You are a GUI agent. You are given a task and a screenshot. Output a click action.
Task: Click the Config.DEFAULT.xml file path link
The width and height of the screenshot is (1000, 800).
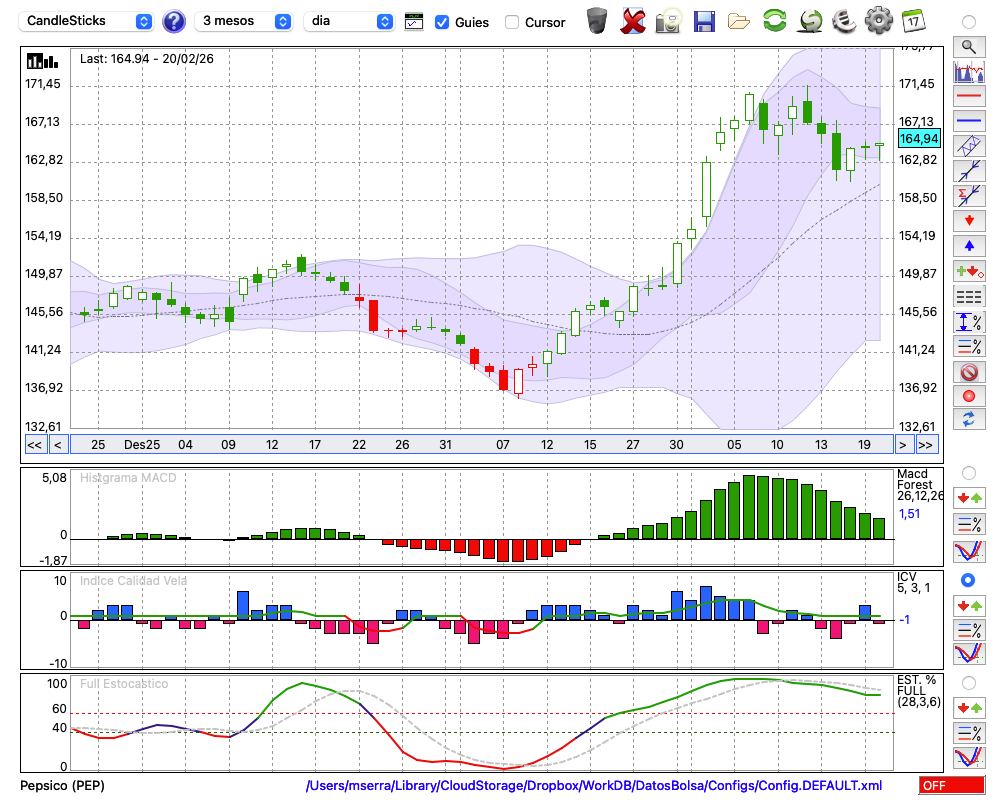point(594,785)
